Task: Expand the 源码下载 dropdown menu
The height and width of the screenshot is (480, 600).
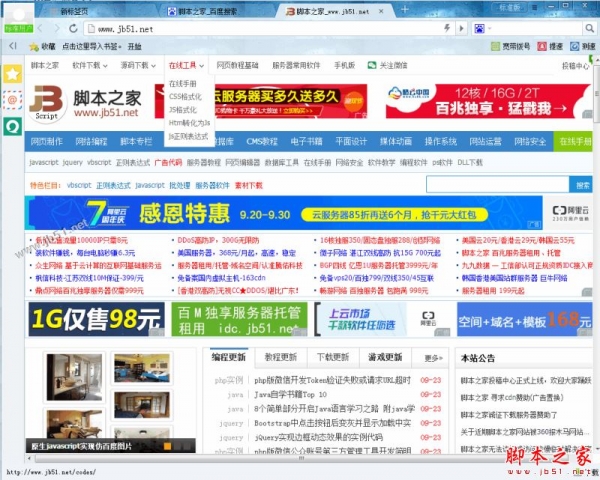Action: [x=138, y=65]
